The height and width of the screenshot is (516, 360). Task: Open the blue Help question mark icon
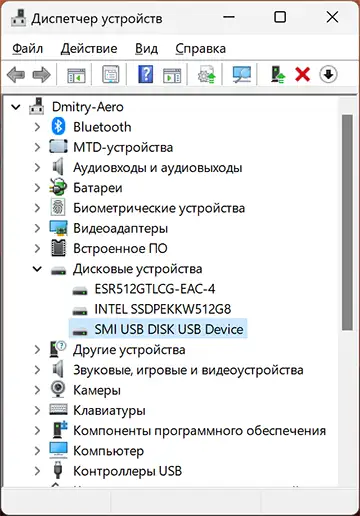click(x=146, y=74)
